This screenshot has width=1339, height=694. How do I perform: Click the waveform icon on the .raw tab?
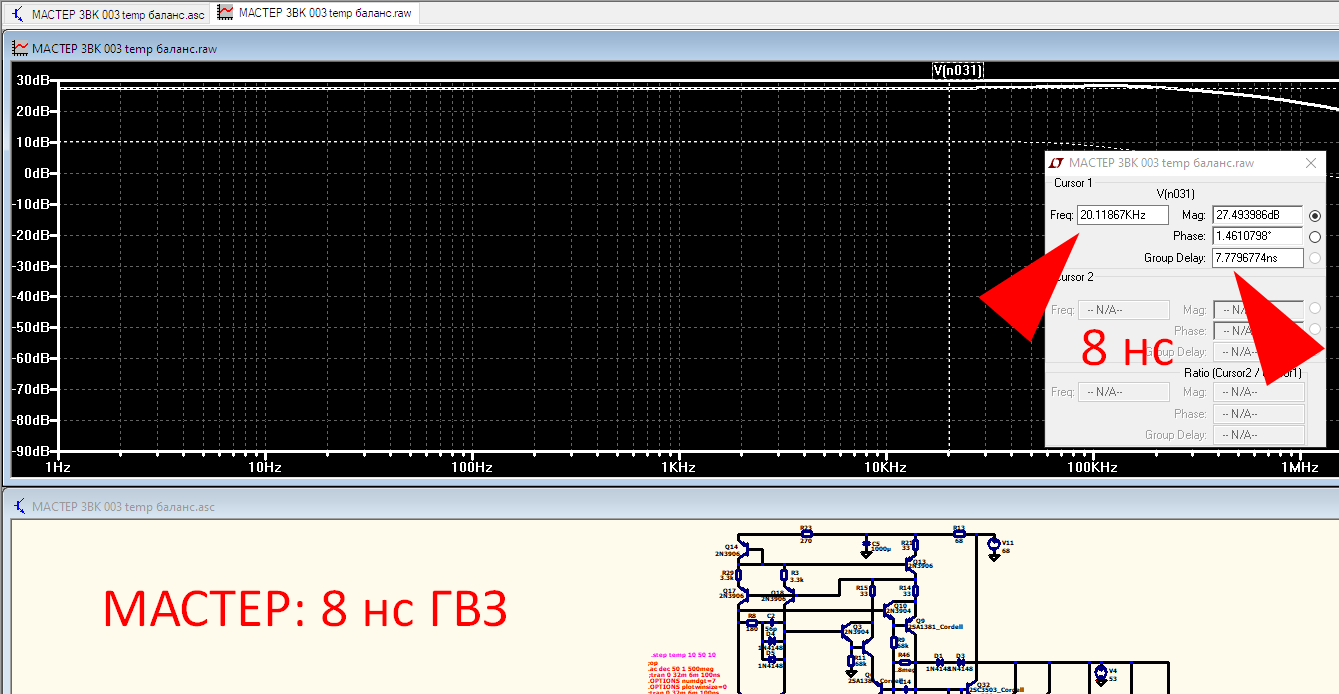(226, 13)
